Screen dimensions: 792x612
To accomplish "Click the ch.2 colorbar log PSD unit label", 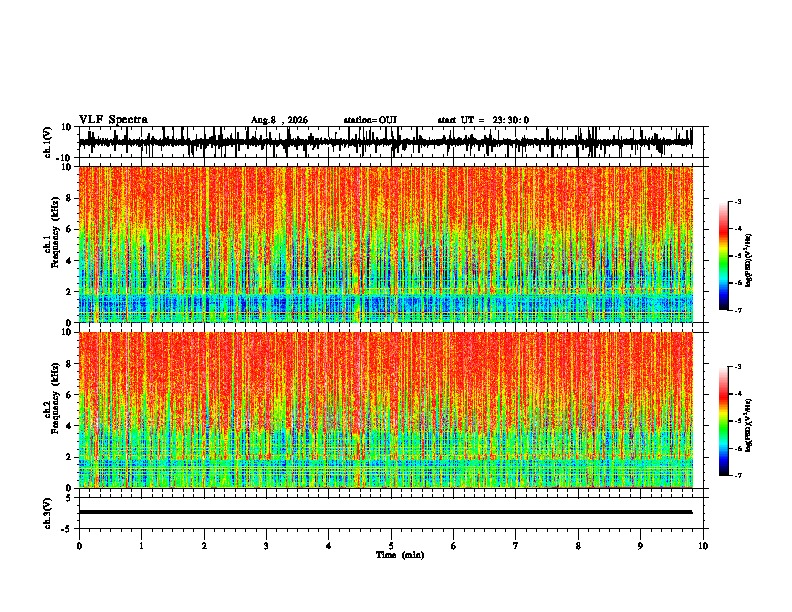I will [x=749, y=425].
